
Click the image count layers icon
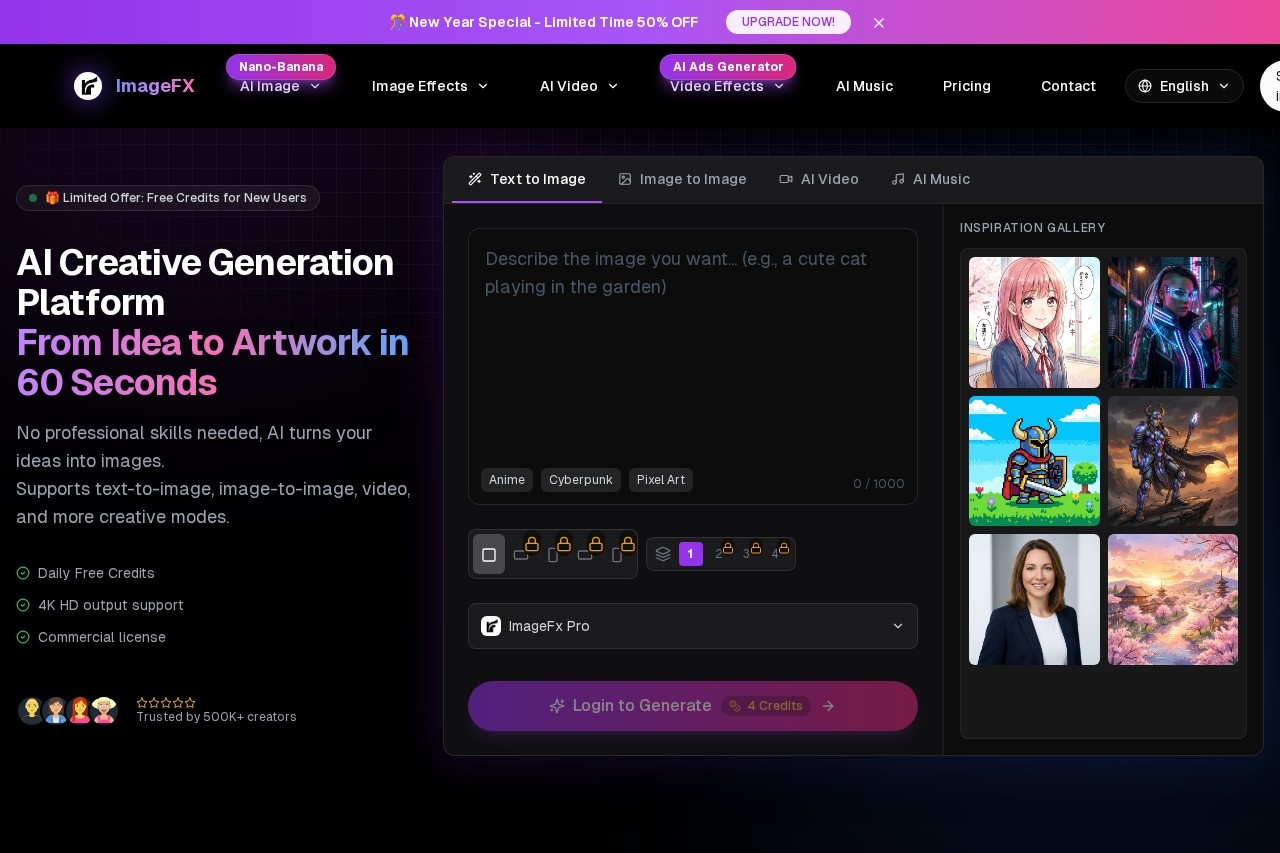point(663,554)
